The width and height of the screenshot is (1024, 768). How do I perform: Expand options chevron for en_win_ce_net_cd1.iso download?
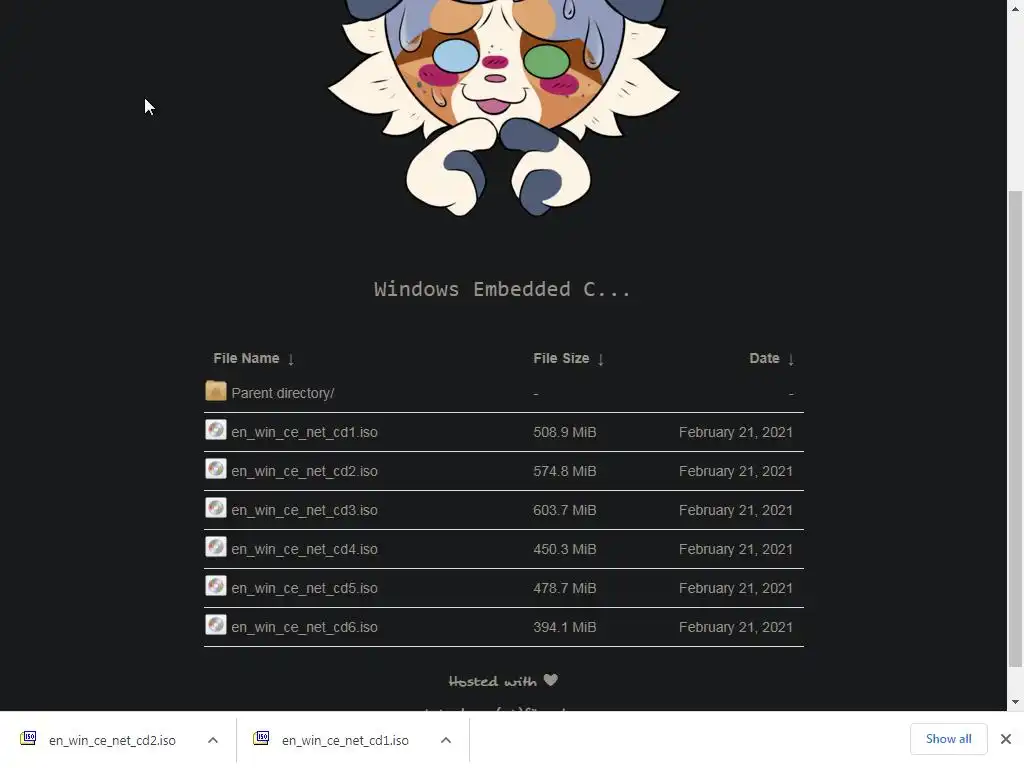point(446,740)
